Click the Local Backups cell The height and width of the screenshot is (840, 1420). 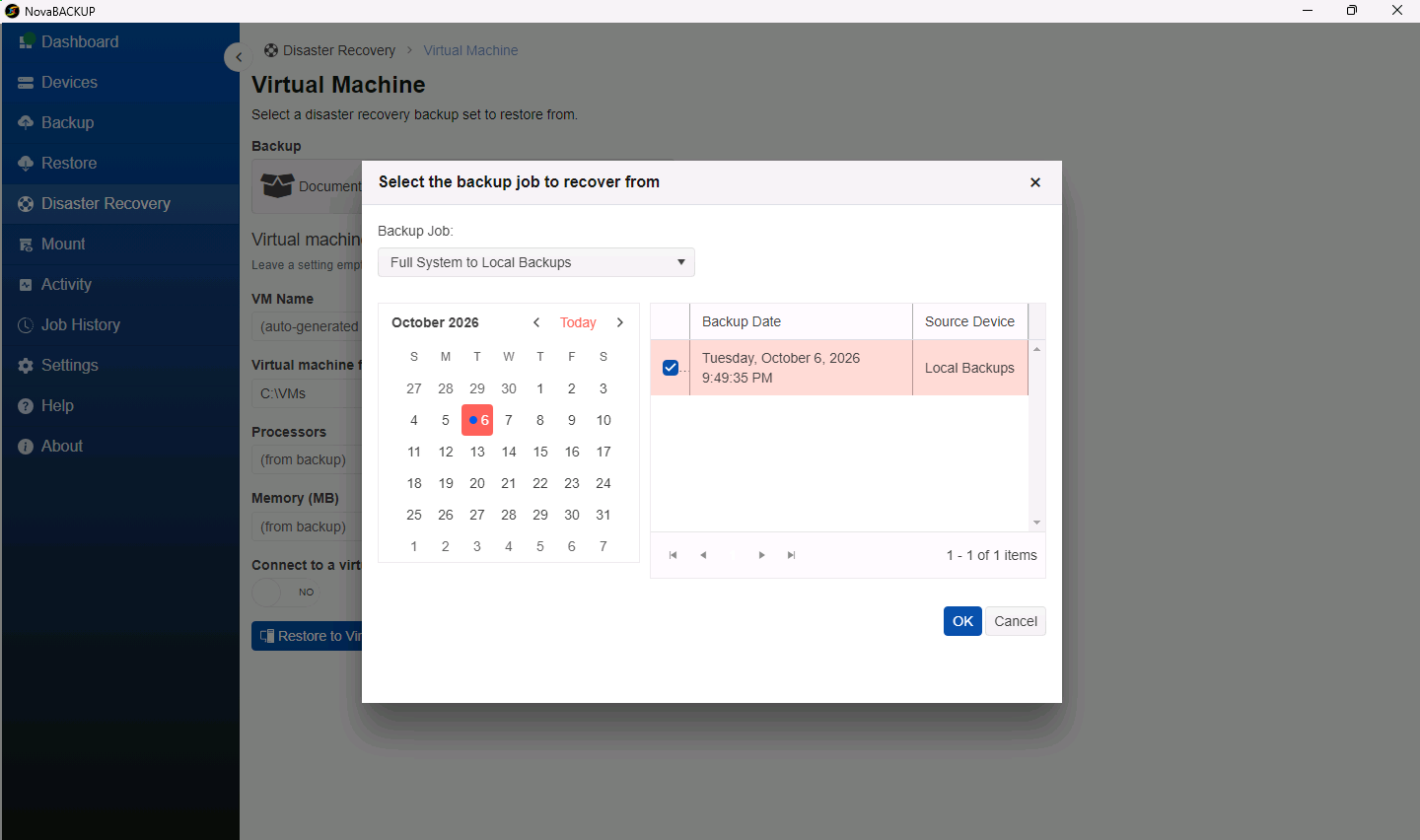point(970,368)
